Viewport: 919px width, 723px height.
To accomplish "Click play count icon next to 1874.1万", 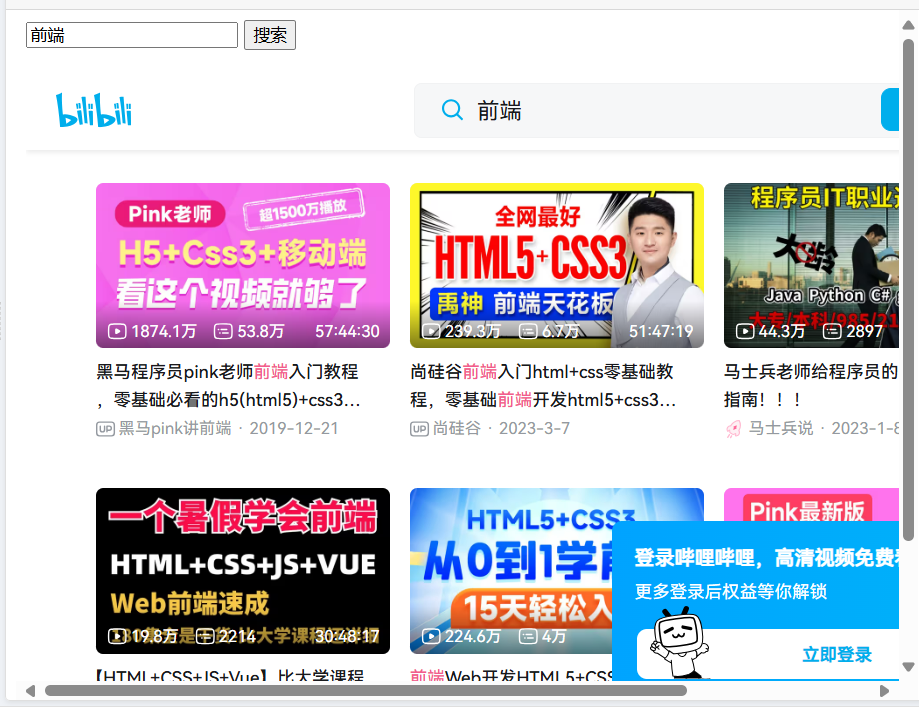I will click(x=117, y=331).
